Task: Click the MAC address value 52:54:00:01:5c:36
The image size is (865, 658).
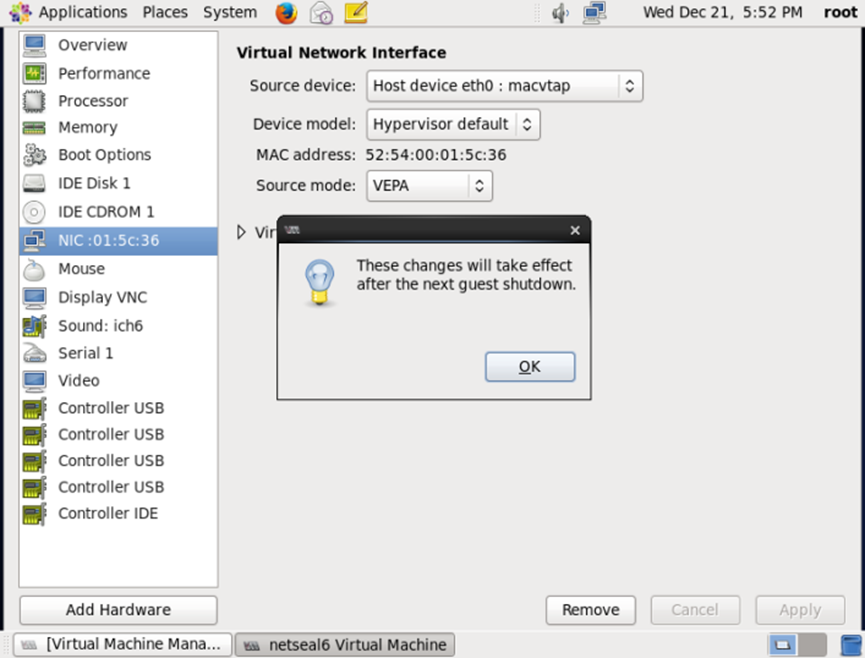Action: pyautogui.click(x=436, y=155)
